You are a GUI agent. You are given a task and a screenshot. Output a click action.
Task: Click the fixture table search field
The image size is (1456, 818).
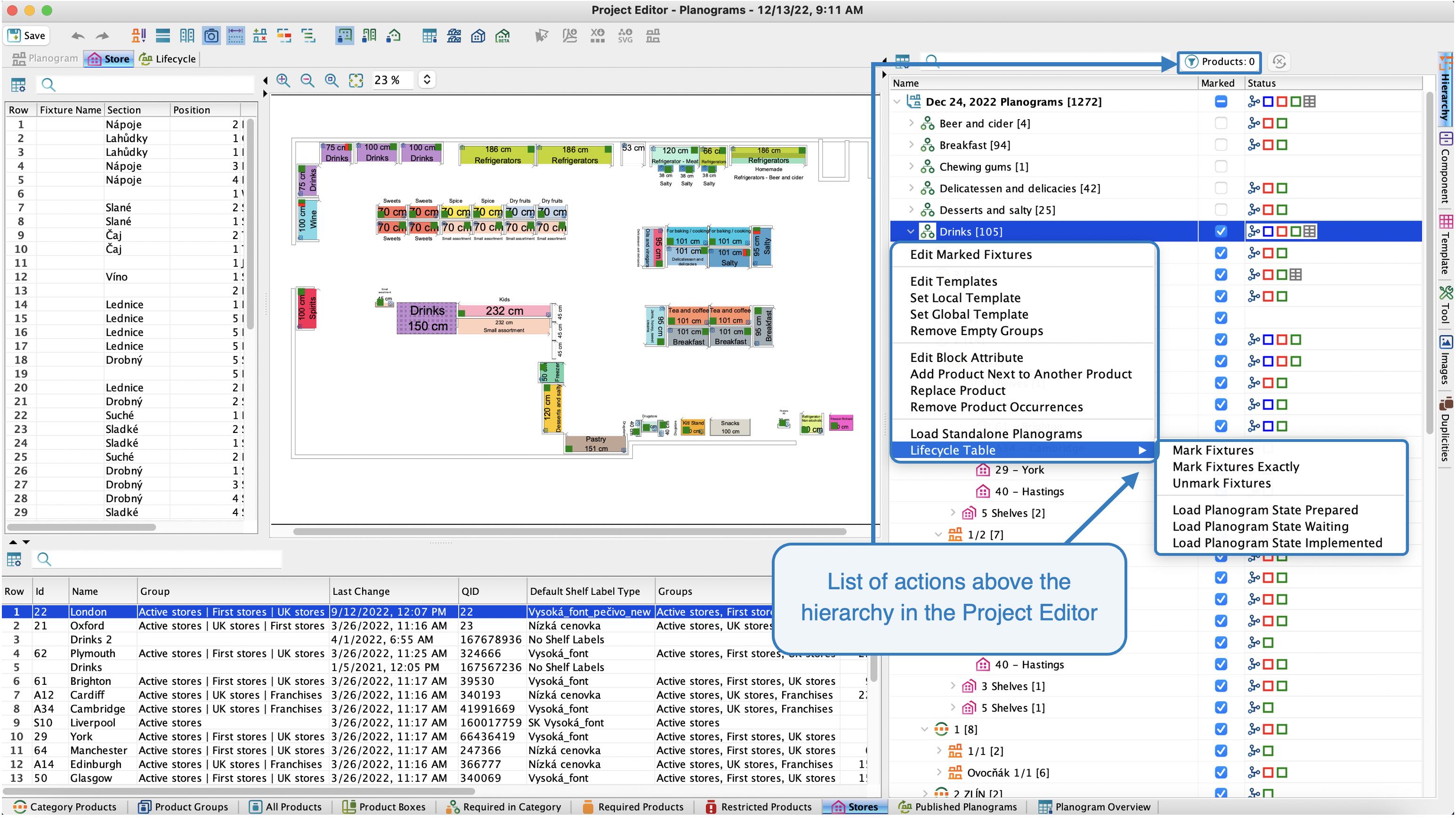click(147, 85)
